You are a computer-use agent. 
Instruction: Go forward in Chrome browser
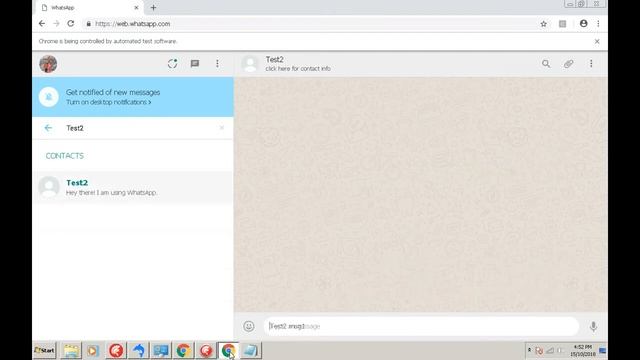(56, 24)
